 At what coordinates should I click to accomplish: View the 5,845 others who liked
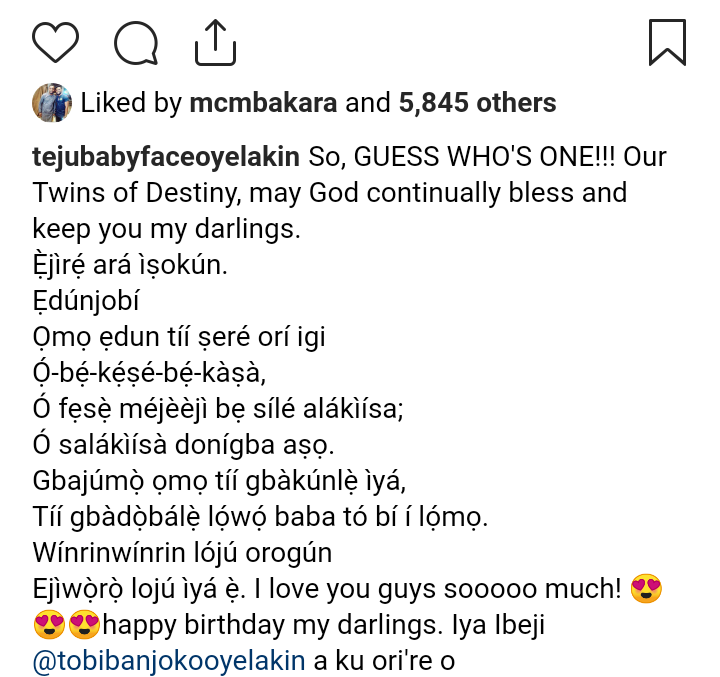coord(477,103)
